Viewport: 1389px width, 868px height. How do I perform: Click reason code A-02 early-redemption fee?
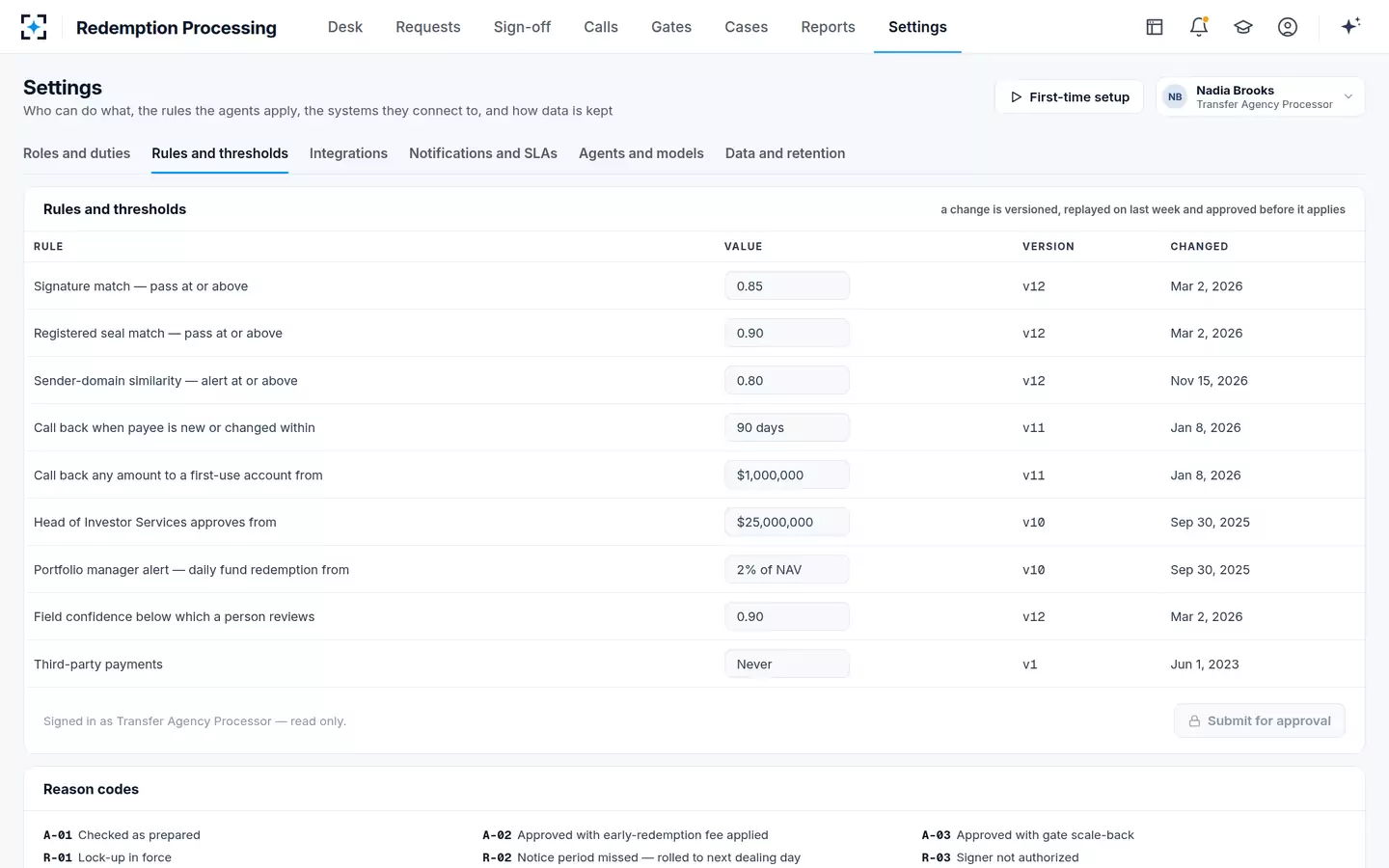point(625,835)
